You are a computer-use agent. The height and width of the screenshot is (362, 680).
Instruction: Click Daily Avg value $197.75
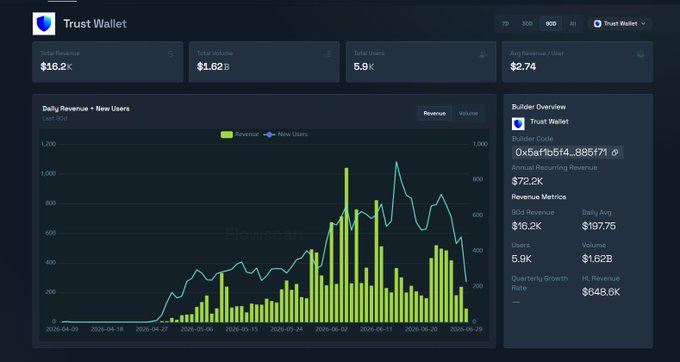(x=599, y=226)
